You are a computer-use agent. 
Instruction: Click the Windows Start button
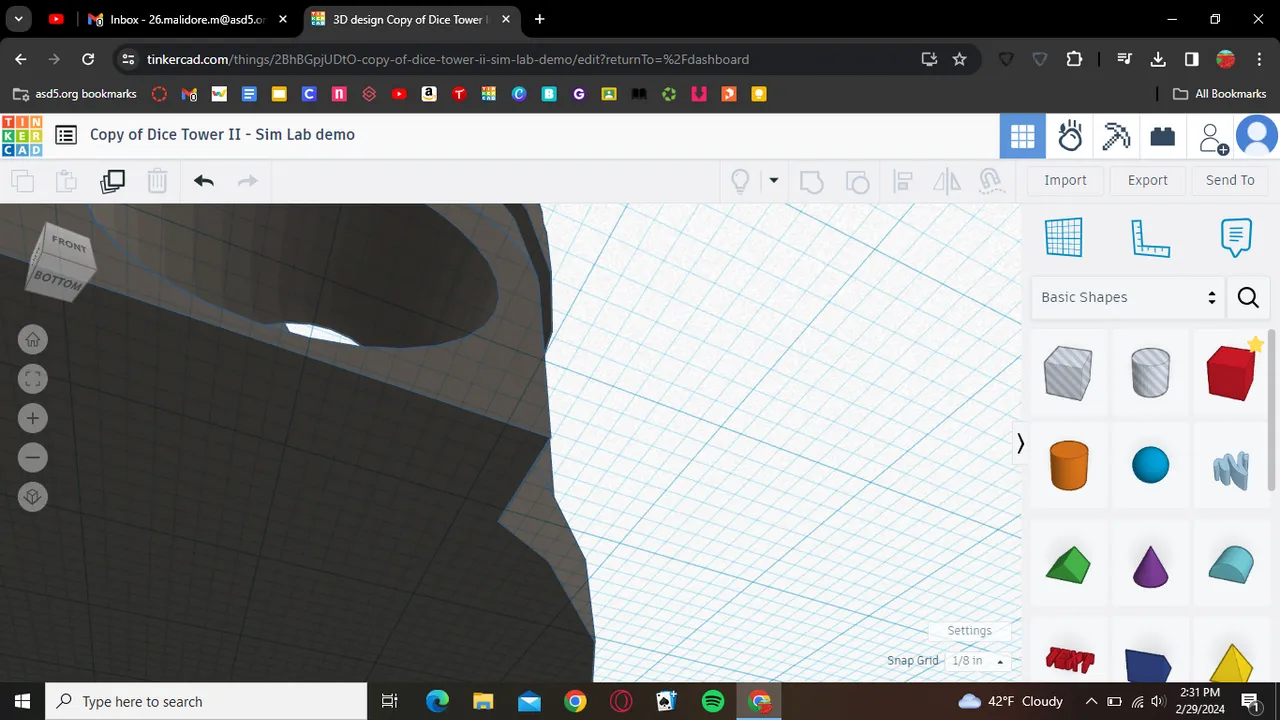(x=22, y=701)
